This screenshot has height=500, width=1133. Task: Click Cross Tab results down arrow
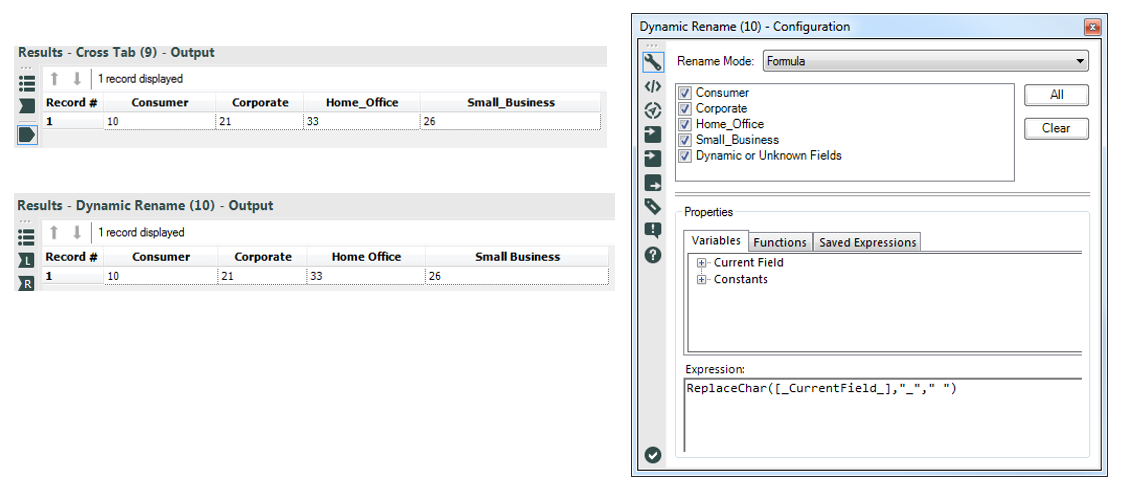77,79
